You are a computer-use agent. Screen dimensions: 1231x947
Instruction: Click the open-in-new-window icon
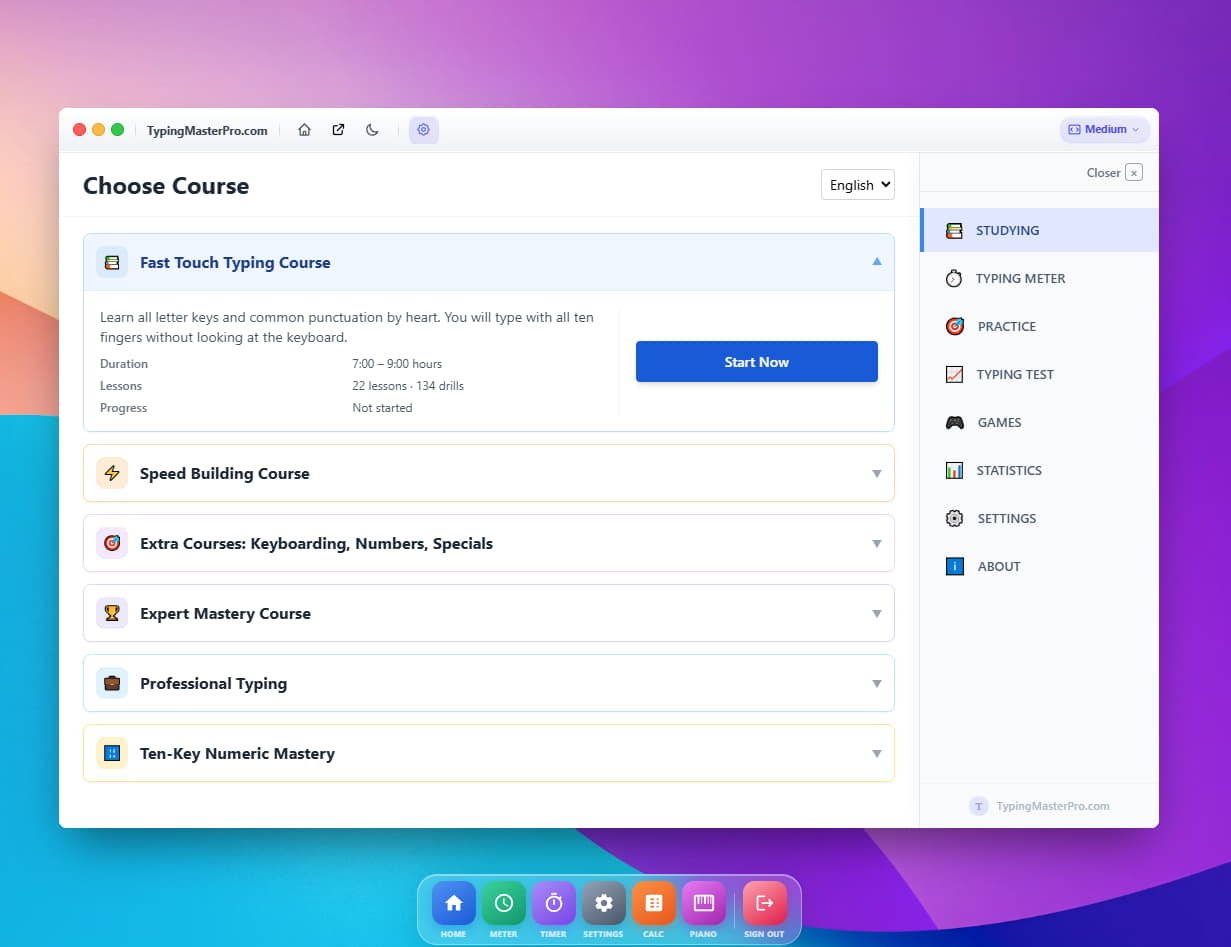338,130
